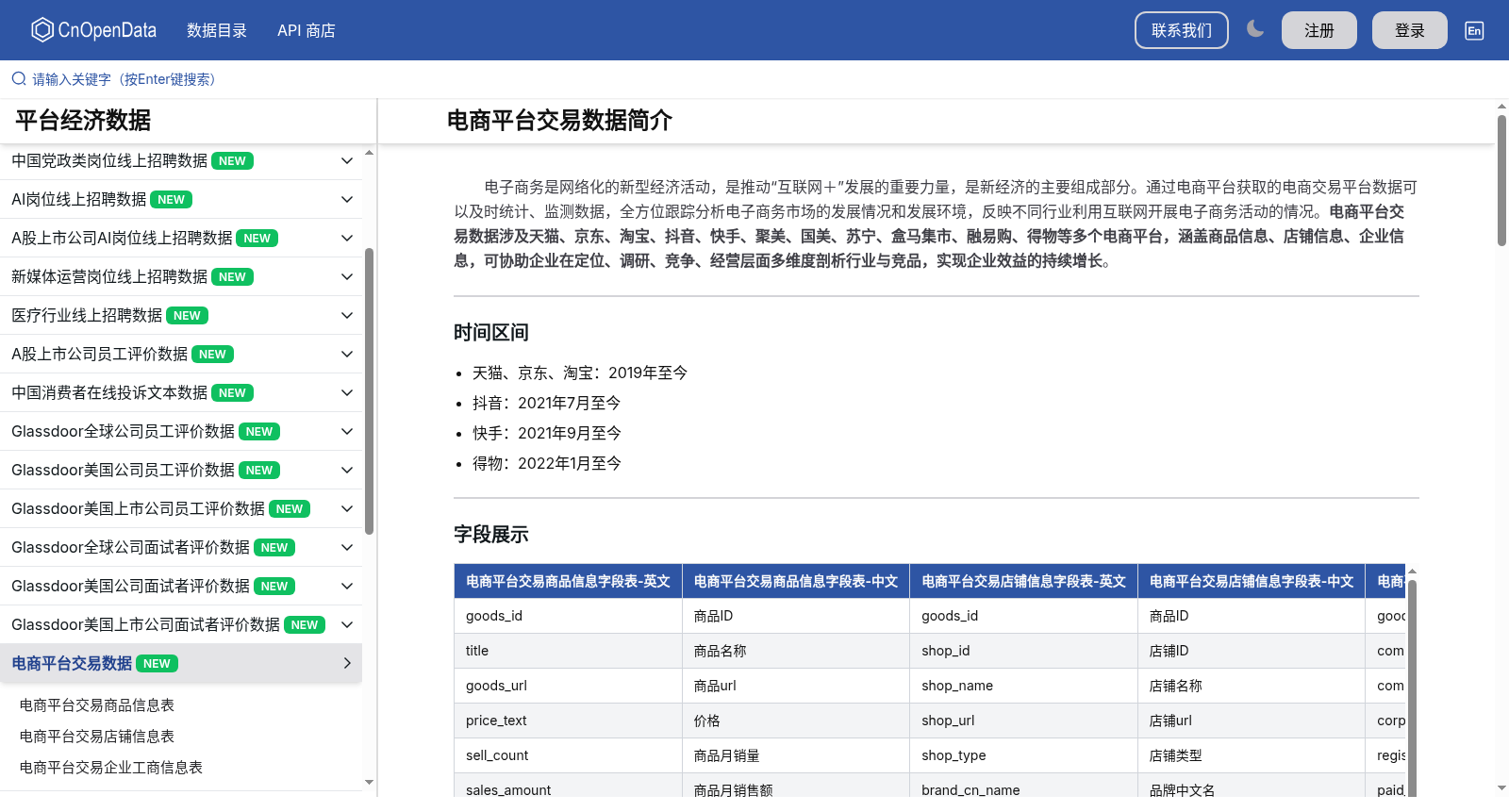Collapse 电商平台交易数据 chevron
The width and height of the screenshot is (1509, 812).
(347, 664)
